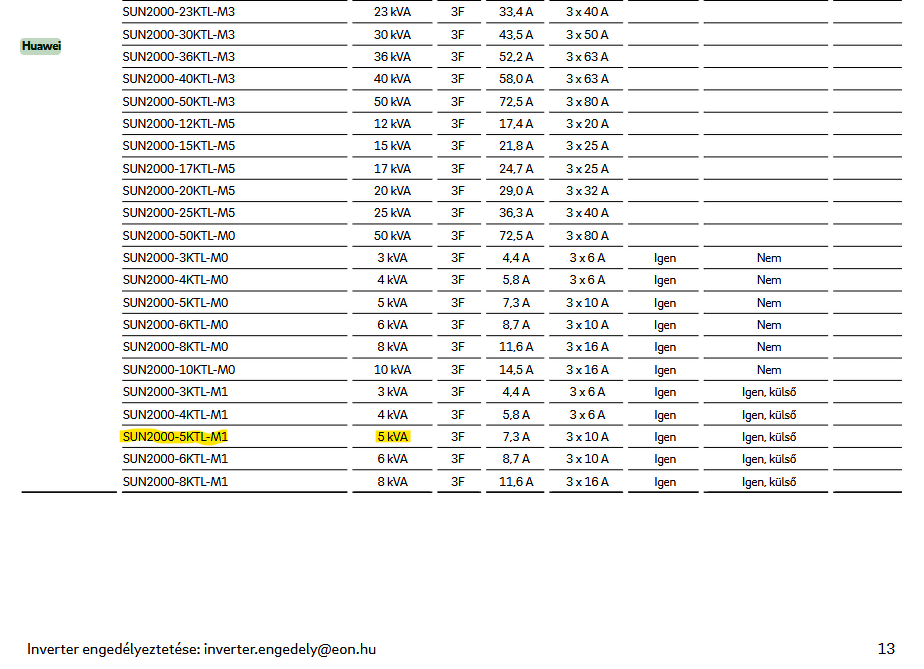This screenshot has height=669, width=924.
Task: Click SUN2000-5KTL-M0 model cell
Action: coord(175,303)
